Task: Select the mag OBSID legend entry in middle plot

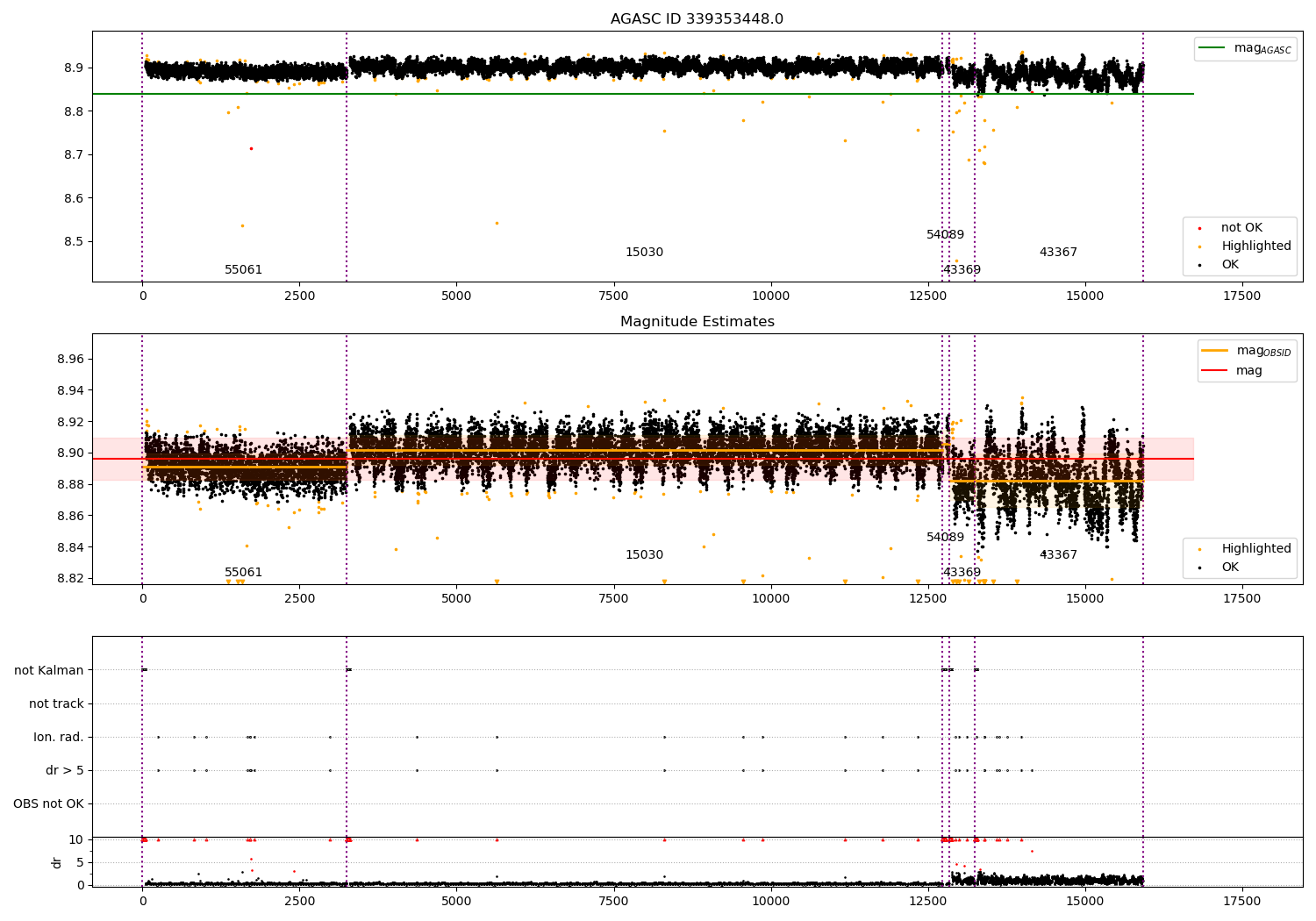Action: (x=1247, y=351)
